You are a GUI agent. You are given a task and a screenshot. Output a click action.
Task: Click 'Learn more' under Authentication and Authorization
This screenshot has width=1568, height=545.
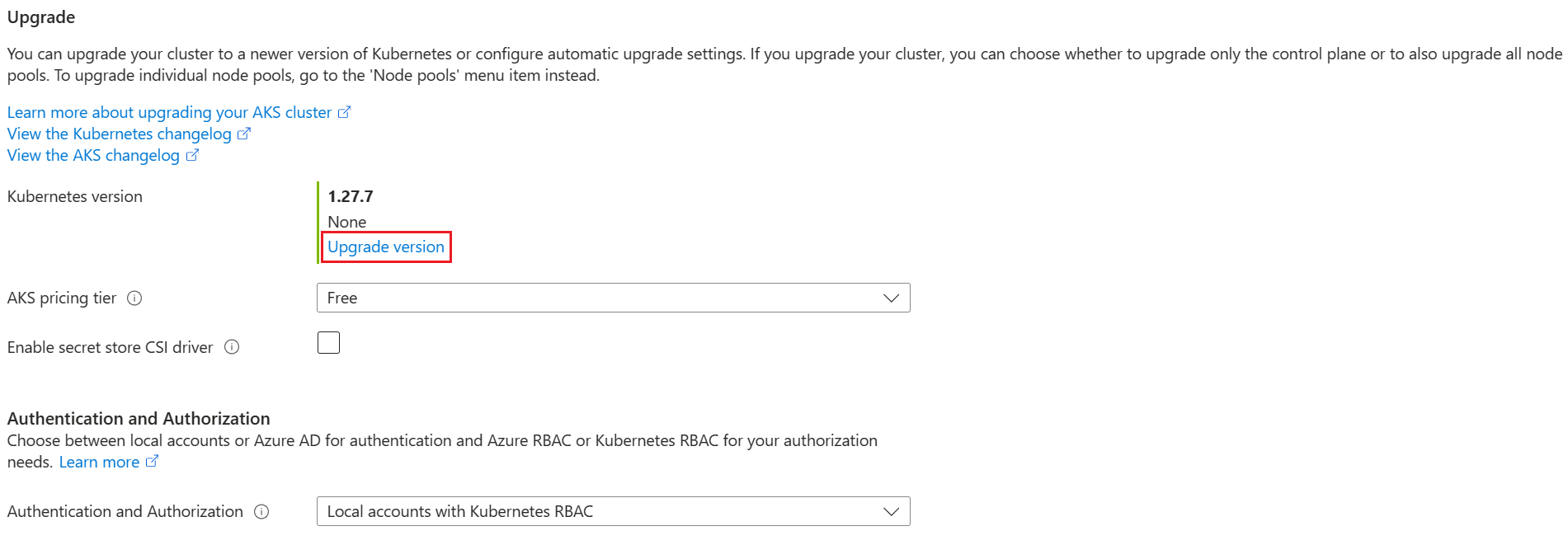(99, 462)
